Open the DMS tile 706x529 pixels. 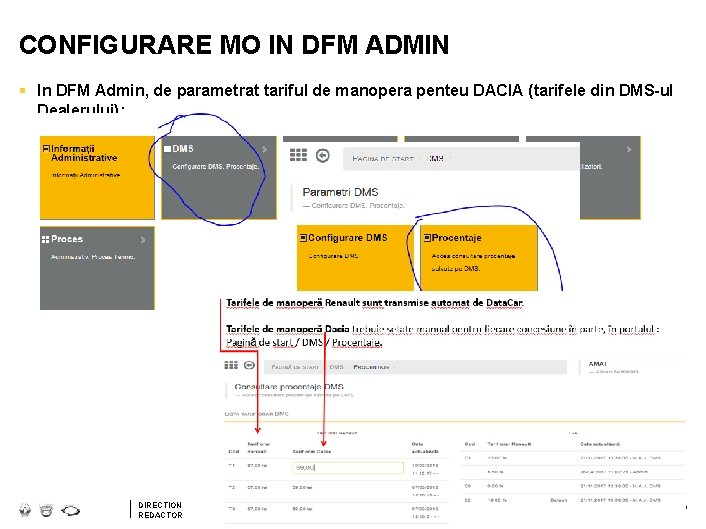[219, 178]
